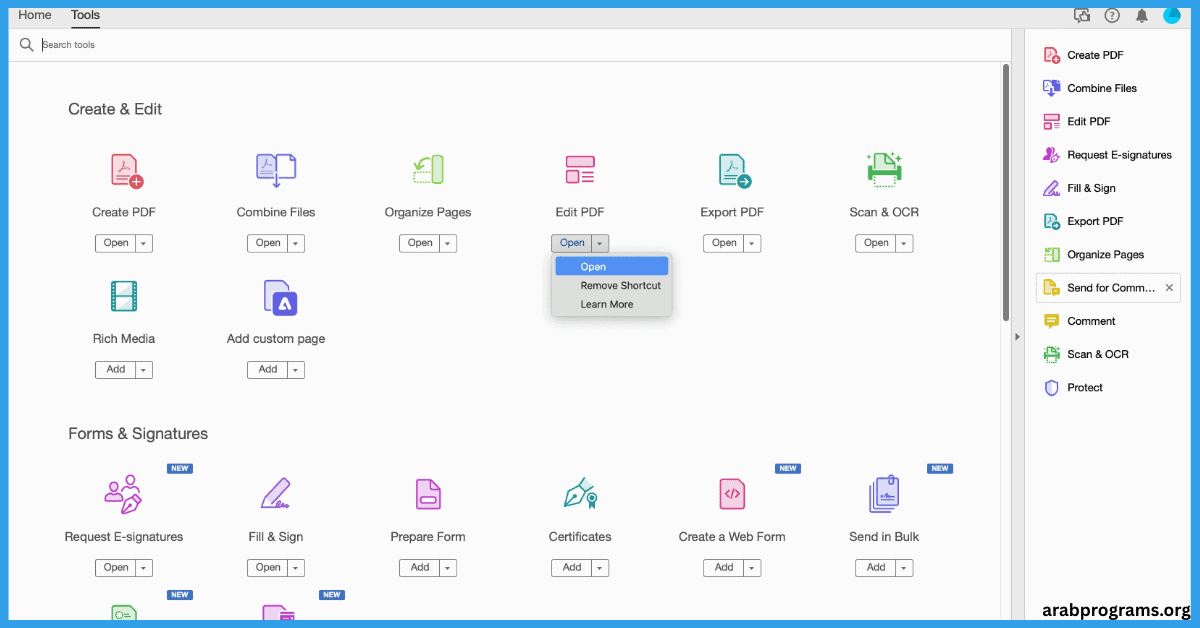
Task: Click the search magnifier icon
Action: click(27, 45)
